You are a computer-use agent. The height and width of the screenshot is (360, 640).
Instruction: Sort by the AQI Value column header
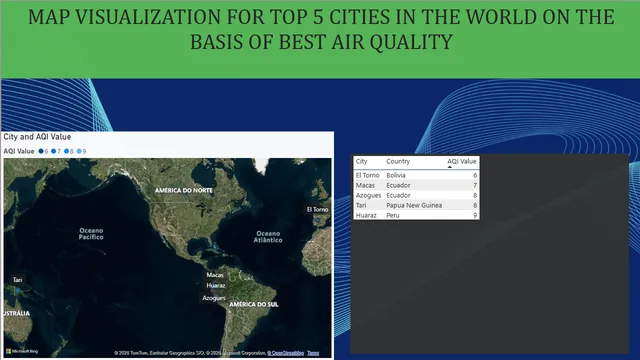(x=461, y=161)
